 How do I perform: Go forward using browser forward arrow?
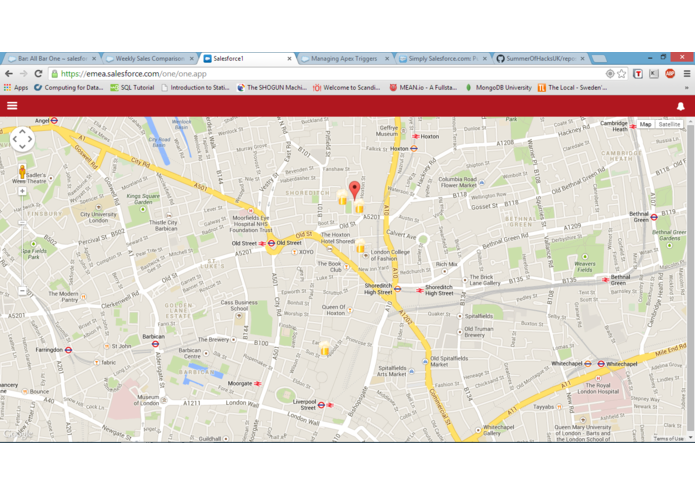pos(23,74)
